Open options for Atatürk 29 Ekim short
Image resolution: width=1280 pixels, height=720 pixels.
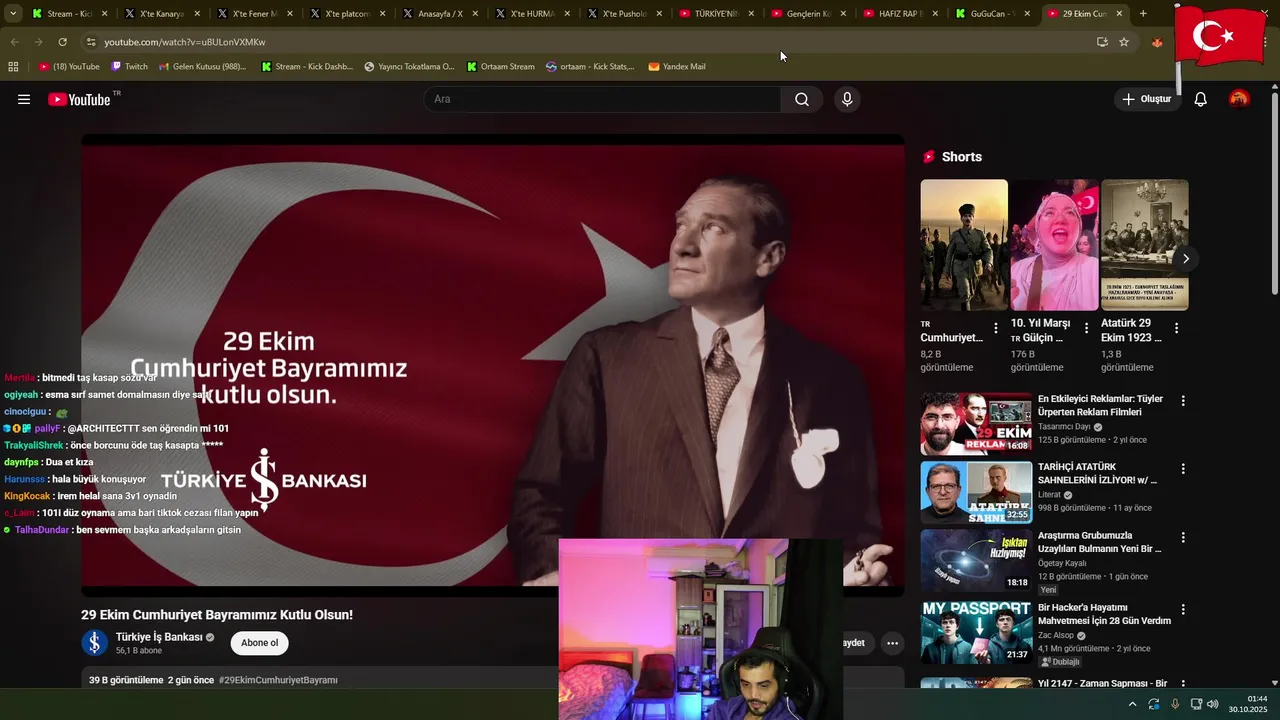[1176, 328]
